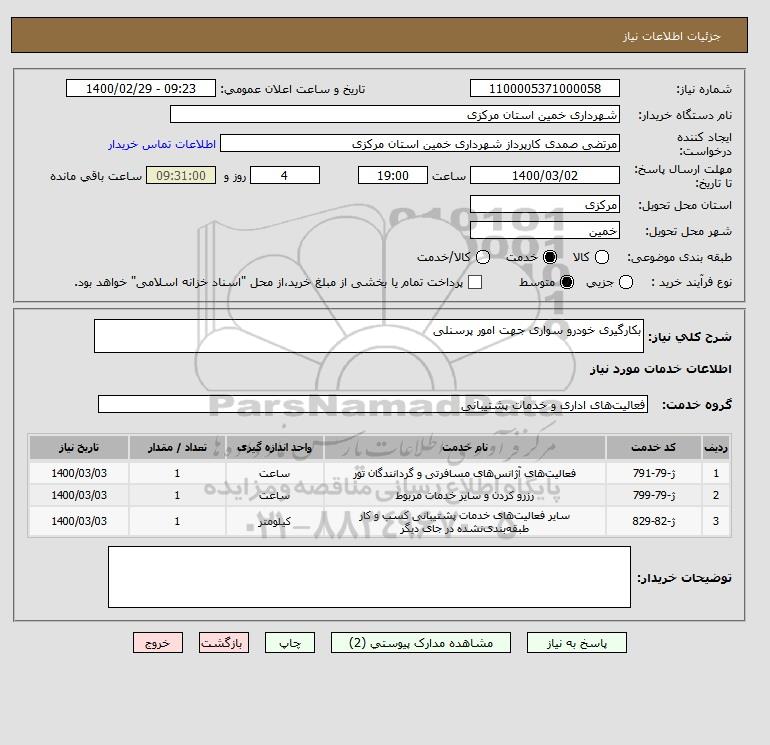Click the request creator name field
This screenshot has width=770, height=745.
[420, 144]
